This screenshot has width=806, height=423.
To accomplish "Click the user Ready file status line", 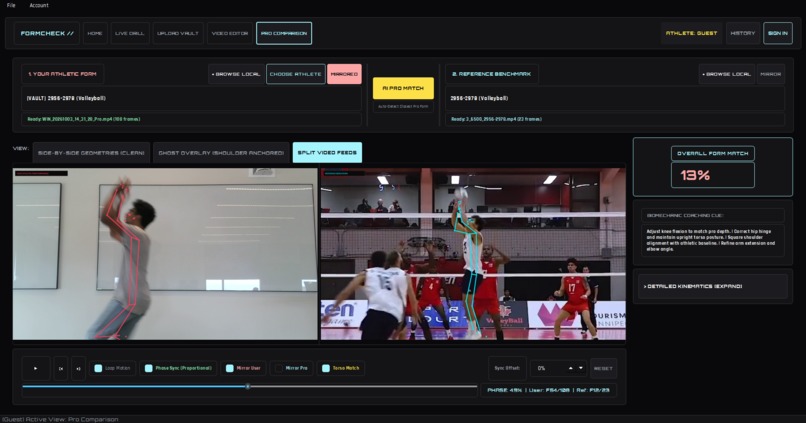I will (191, 119).
